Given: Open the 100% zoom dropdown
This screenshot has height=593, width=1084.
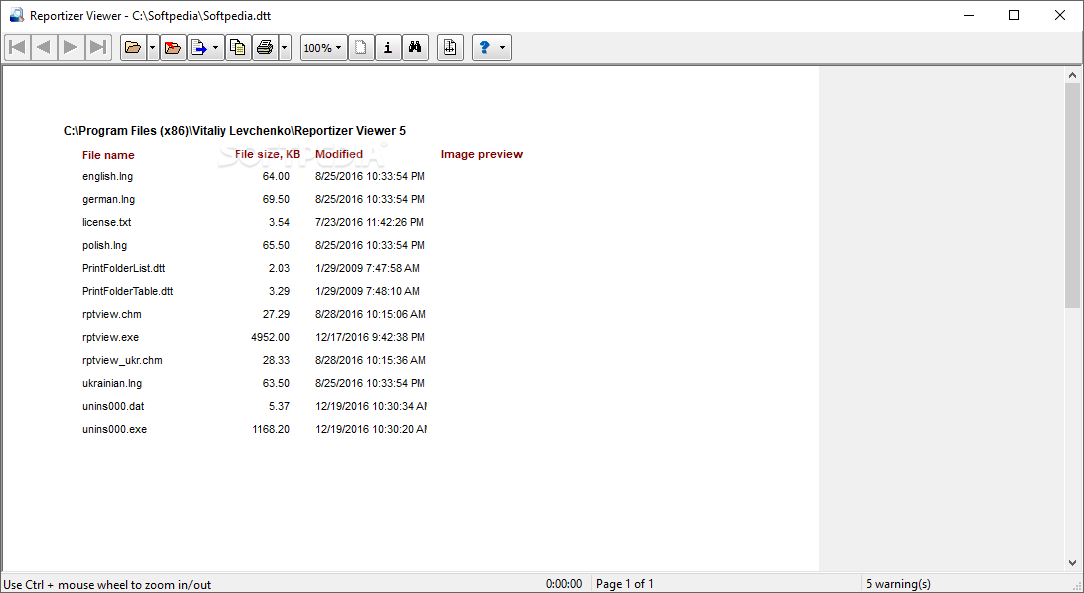Looking at the screenshot, I should point(324,48).
